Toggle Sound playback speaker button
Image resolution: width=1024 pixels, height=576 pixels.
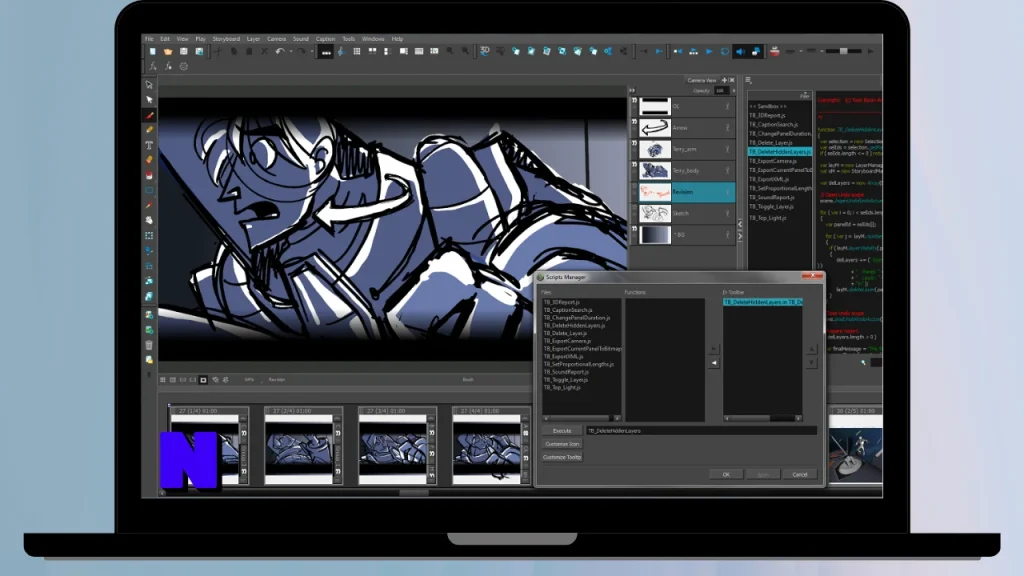point(741,51)
